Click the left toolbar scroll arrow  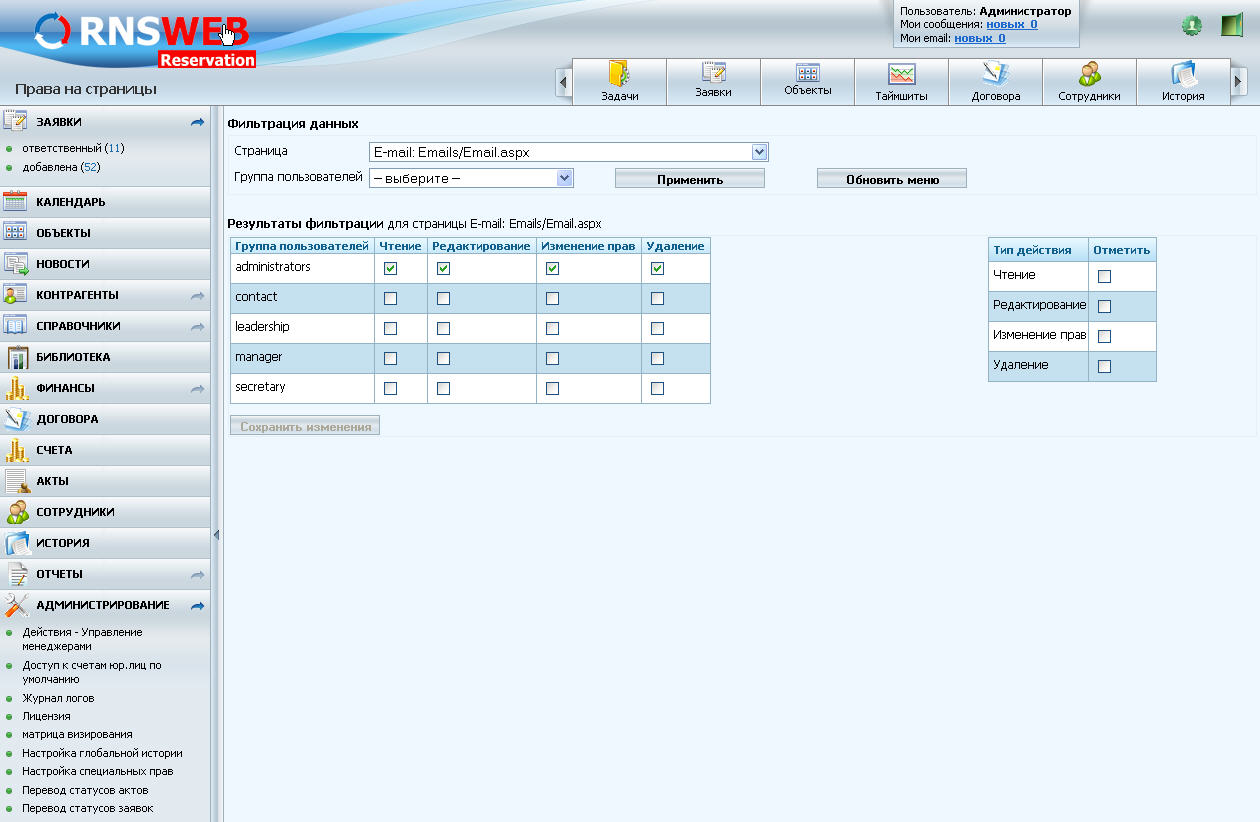tap(563, 80)
